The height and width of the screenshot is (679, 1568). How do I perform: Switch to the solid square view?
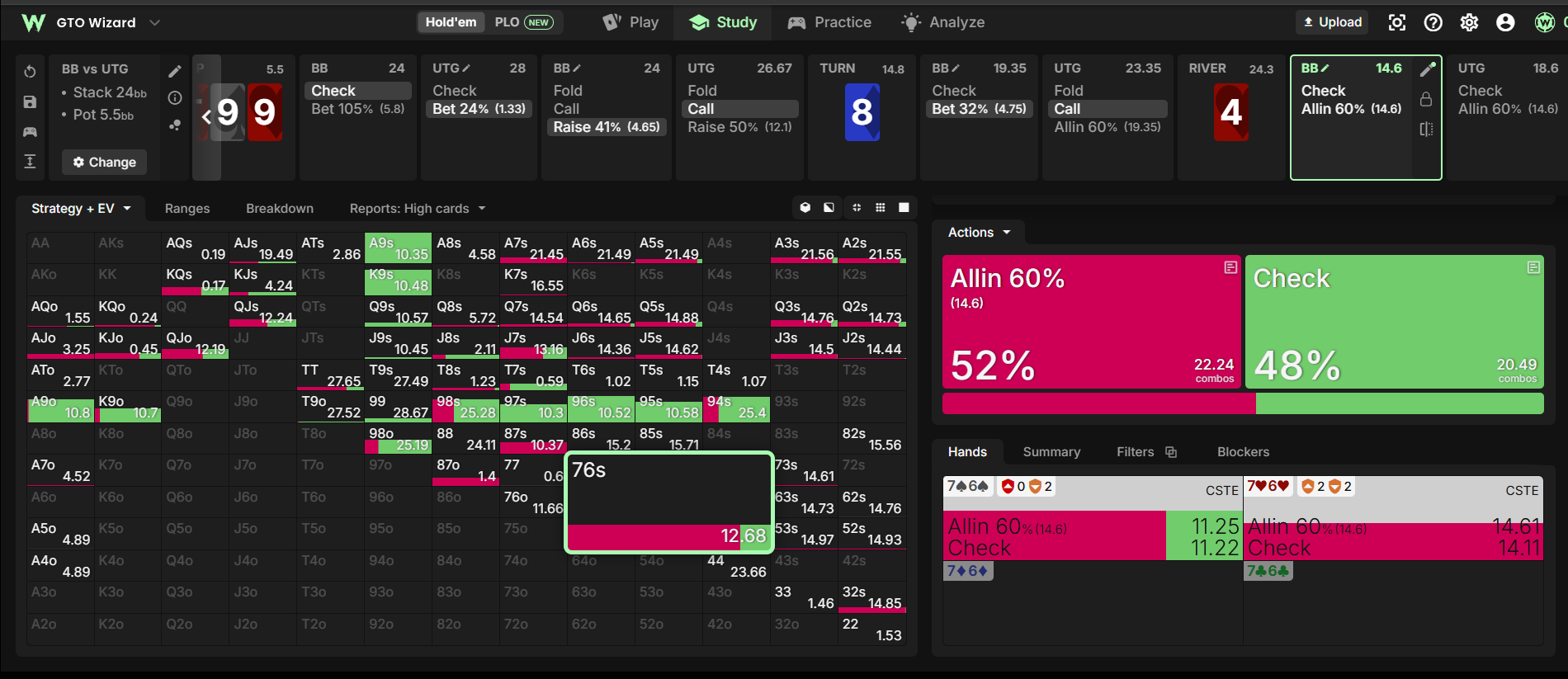[904, 208]
